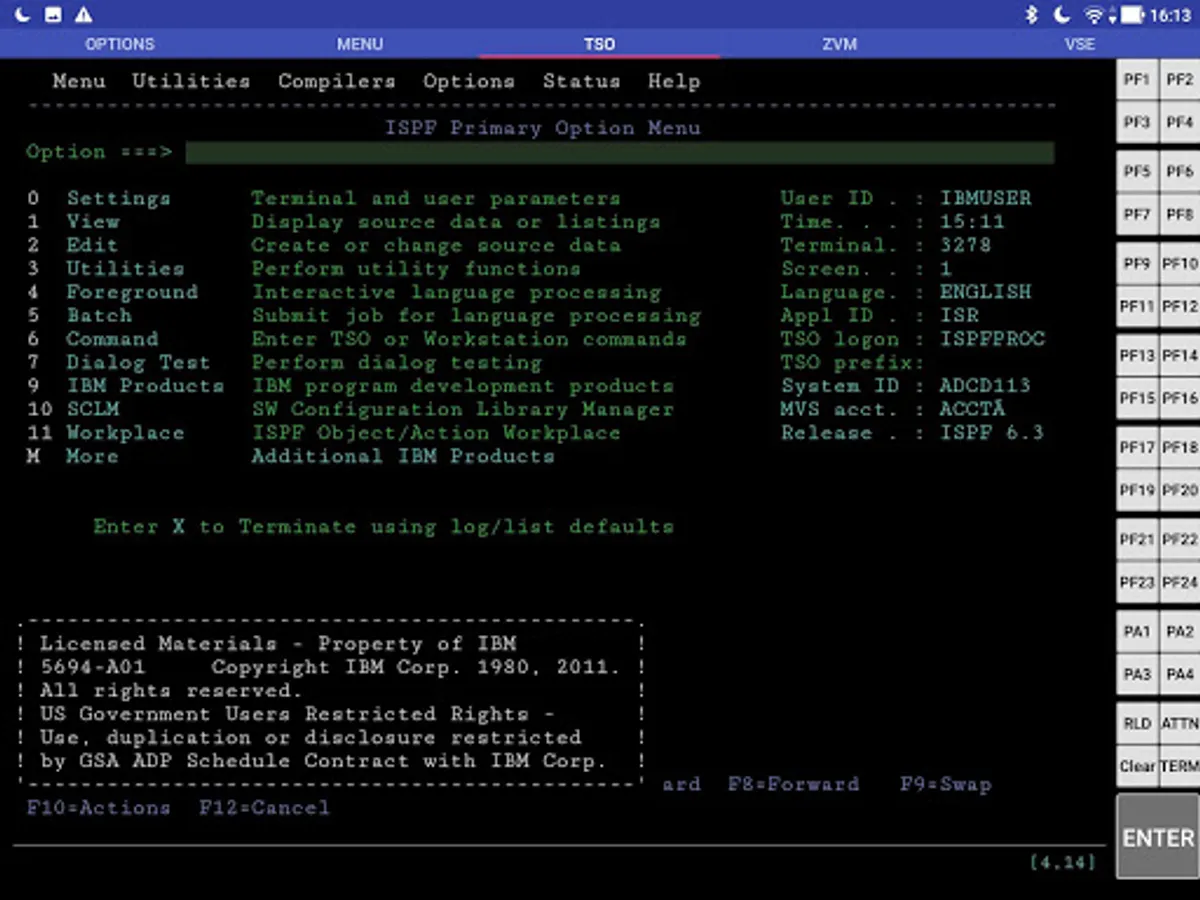The image size is (1200, 900).
Task: Select option 5 Batch
Action: tap(99, 315)
